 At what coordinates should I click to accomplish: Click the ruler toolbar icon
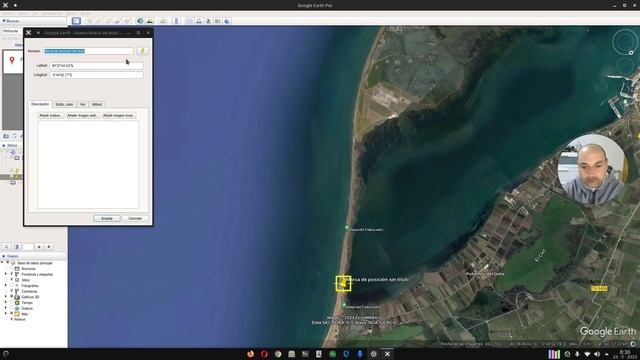click(176, 20)
